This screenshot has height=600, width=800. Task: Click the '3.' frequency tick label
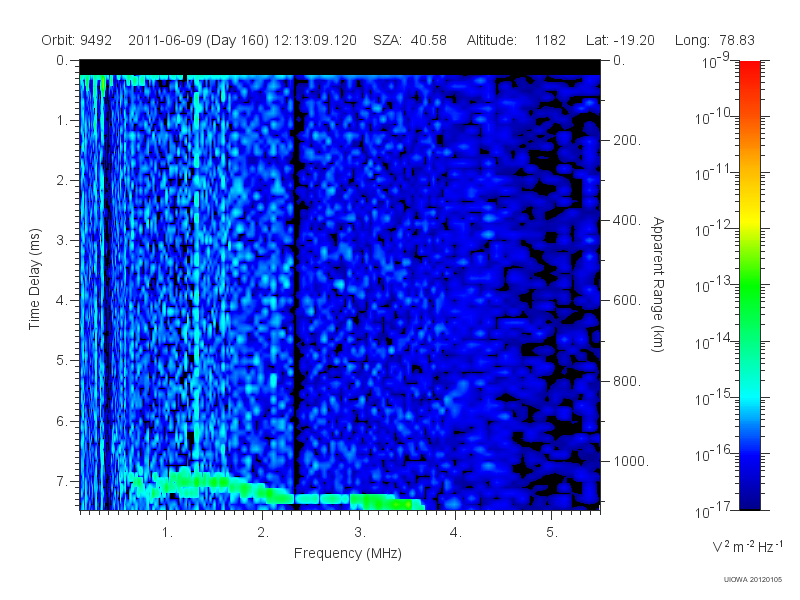click(x=360, y=532)
